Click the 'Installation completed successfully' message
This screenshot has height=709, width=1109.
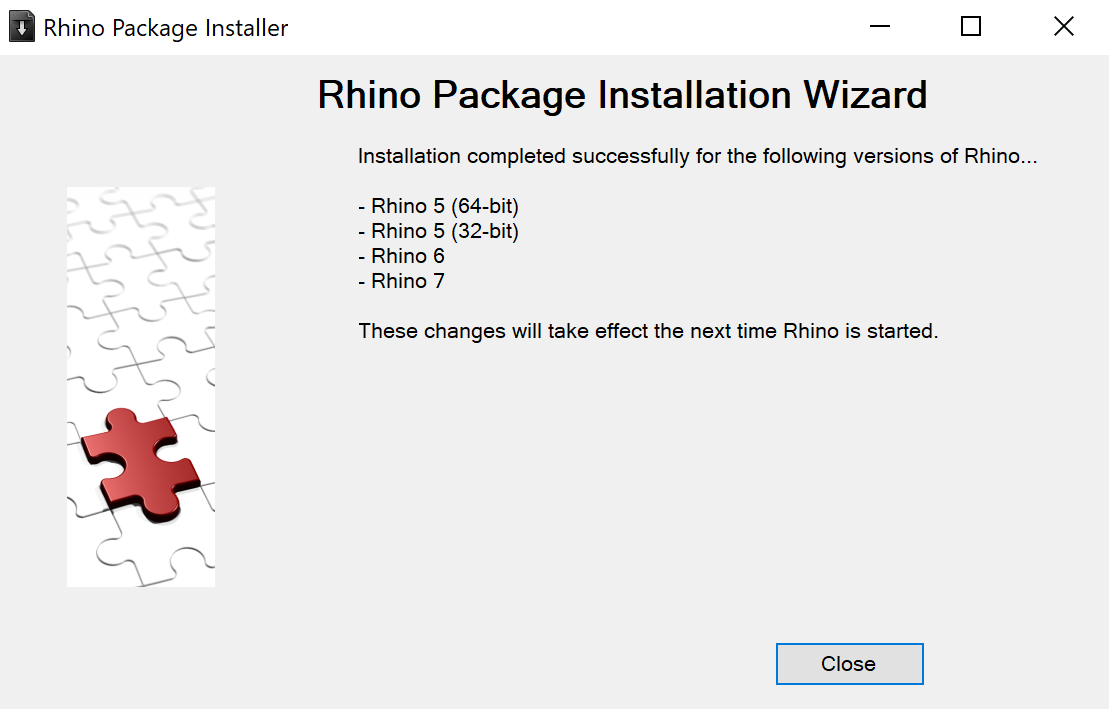coord(697,156)
